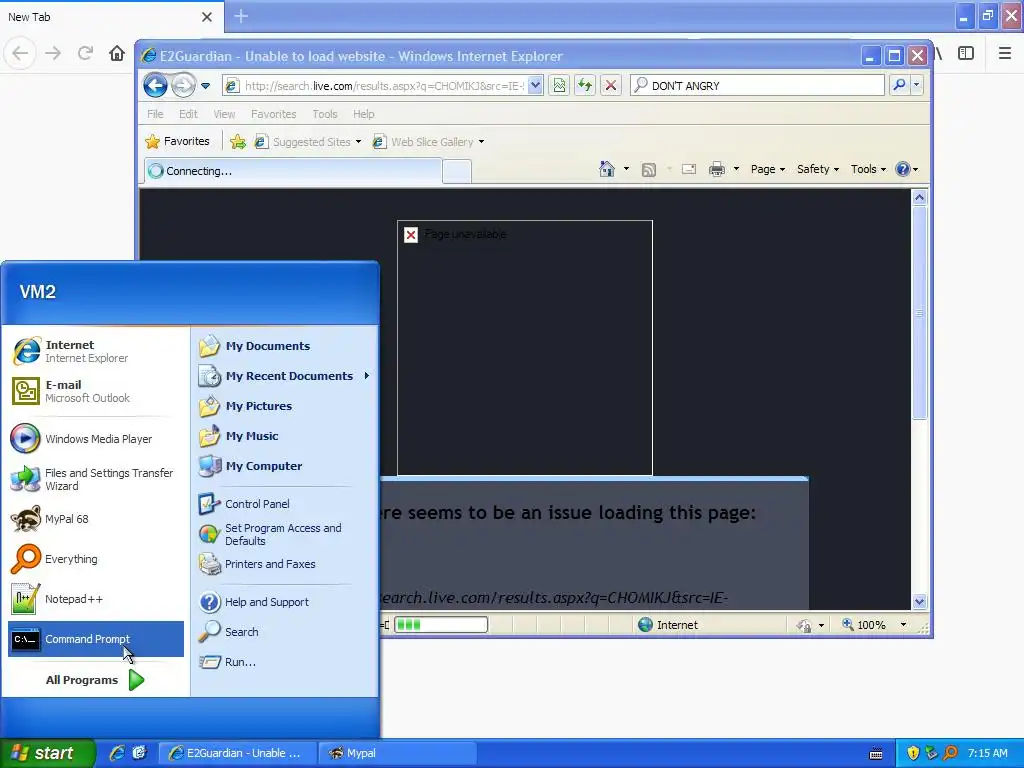
Task: Open the Help menu in IE
Action: tap(364, 114)
